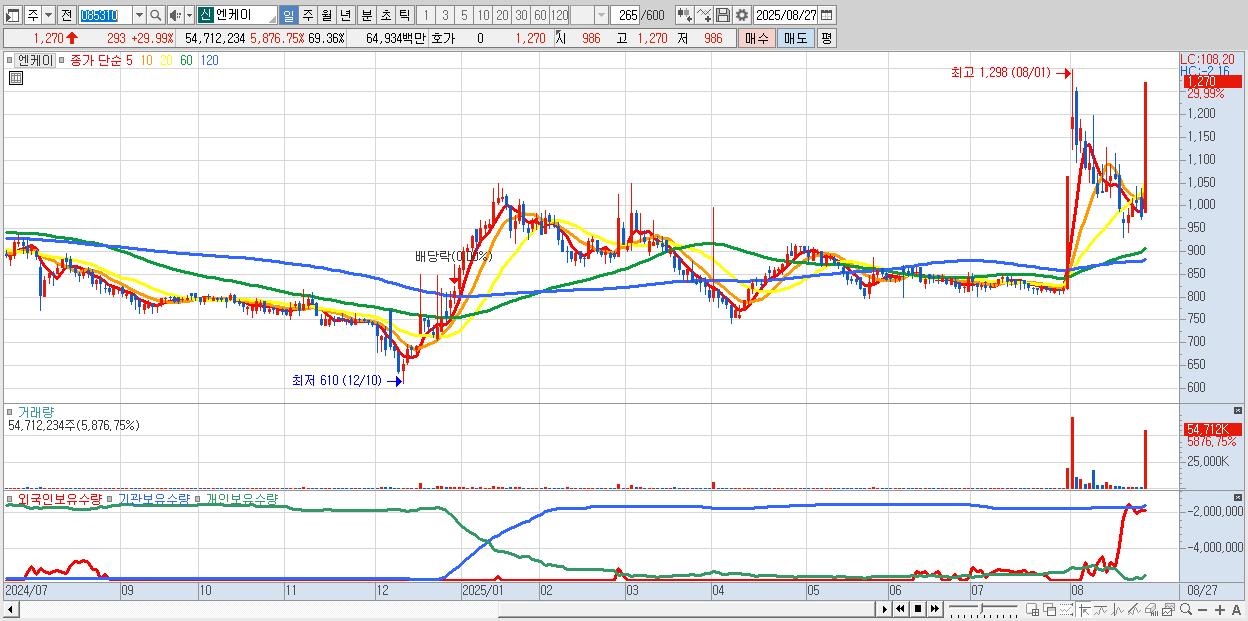Open the dropdown arrow beside the speaker icon
The image size is (1248, 621).
coord(189,15)
